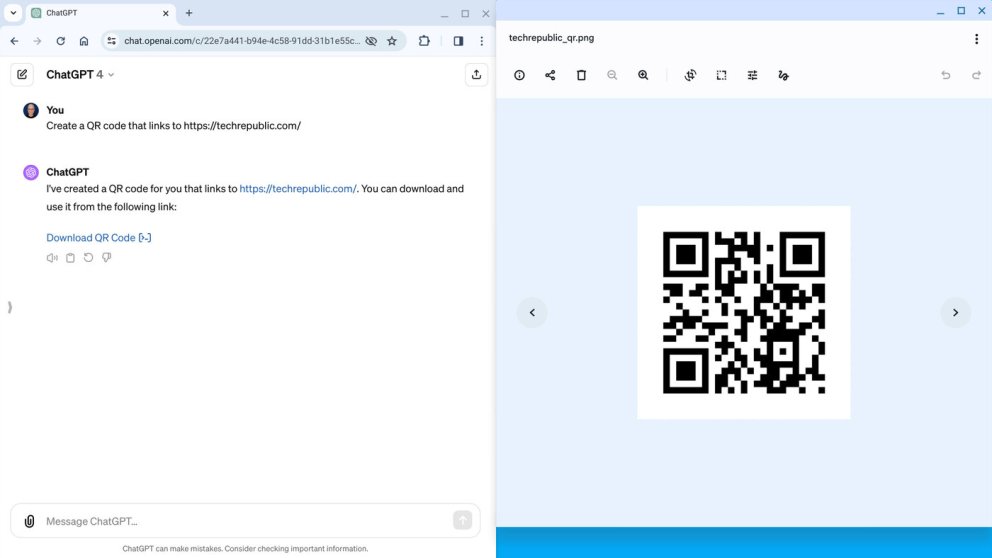This screenshot has height=558, width=992.
Task: Open the tab search dropdown arrow
Action: [13, 13]
